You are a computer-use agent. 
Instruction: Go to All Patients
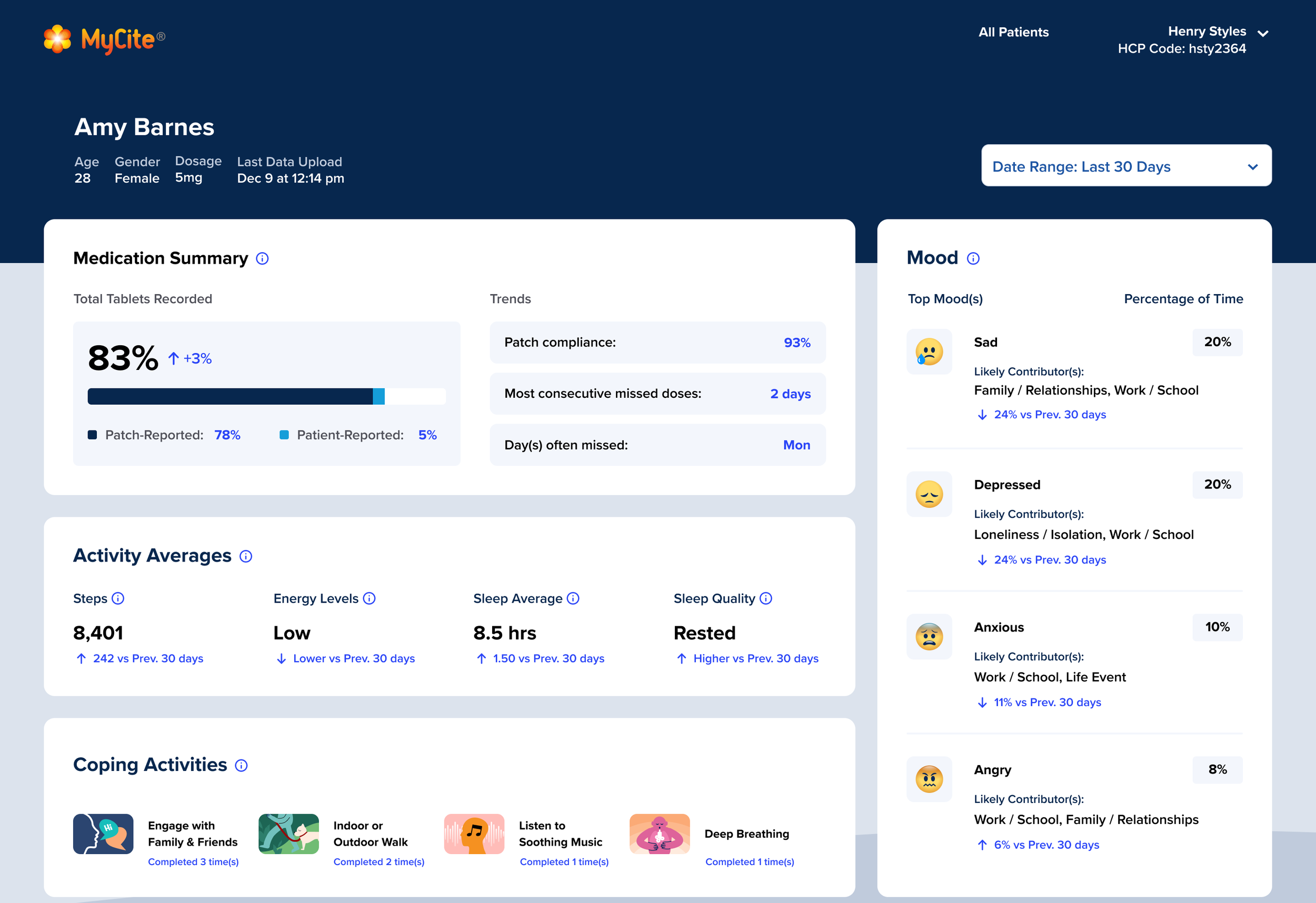[1013, 32]
